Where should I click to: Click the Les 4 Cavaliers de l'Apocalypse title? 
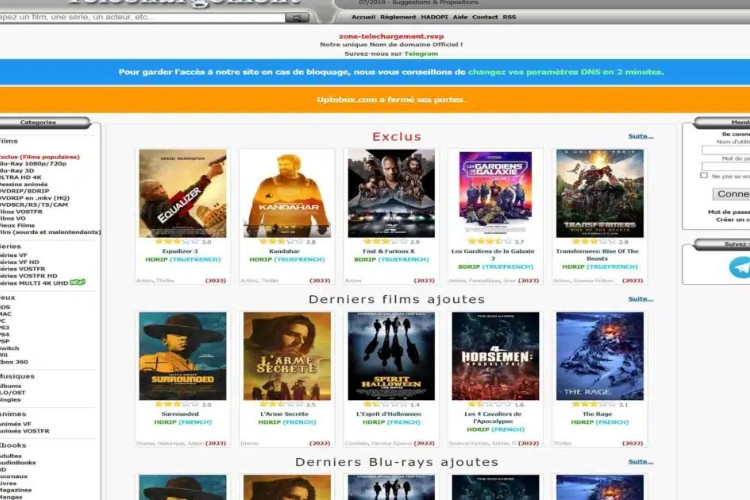coord(493,418)
